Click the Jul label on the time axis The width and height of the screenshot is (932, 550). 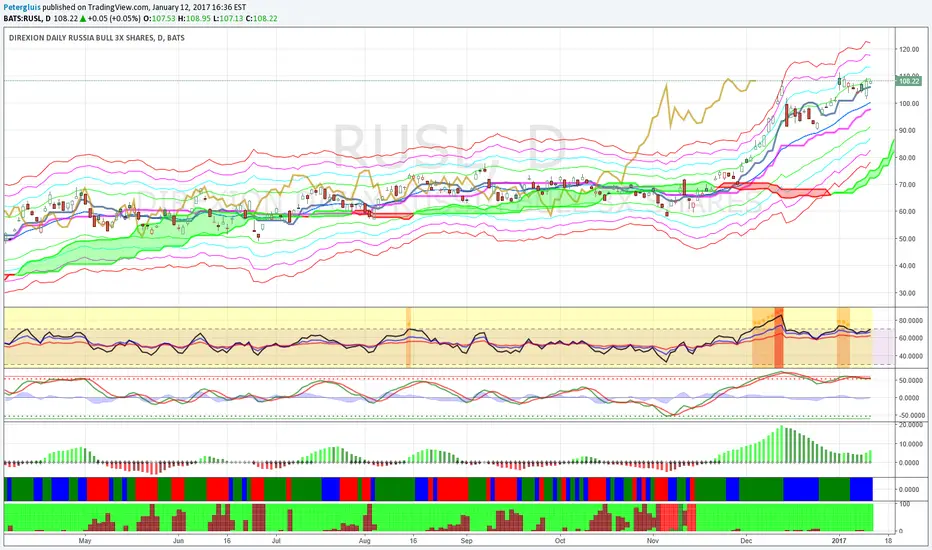(276, 541)
